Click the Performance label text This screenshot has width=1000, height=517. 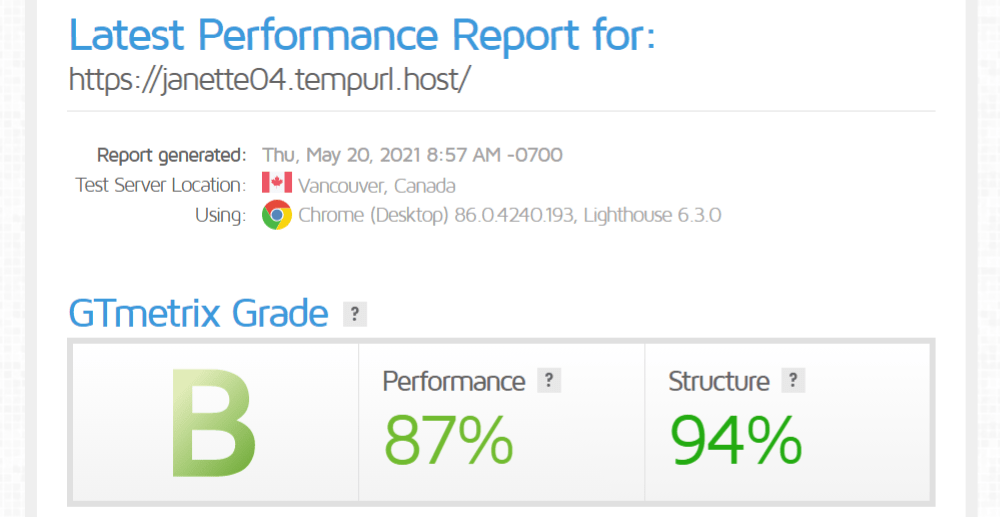click(x=453, y=381)
